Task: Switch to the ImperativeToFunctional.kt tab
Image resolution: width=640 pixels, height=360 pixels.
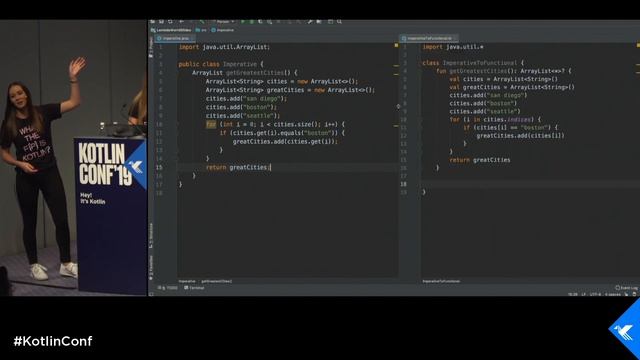Action: 429,38
